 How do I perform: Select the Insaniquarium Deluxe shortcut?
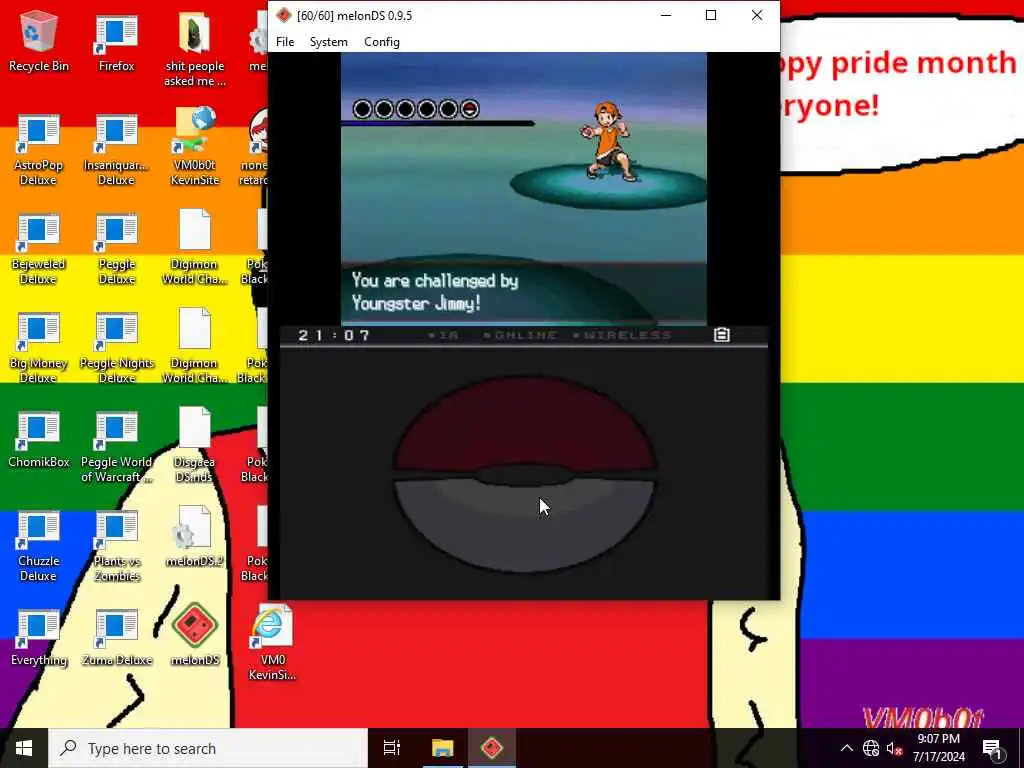116,150
